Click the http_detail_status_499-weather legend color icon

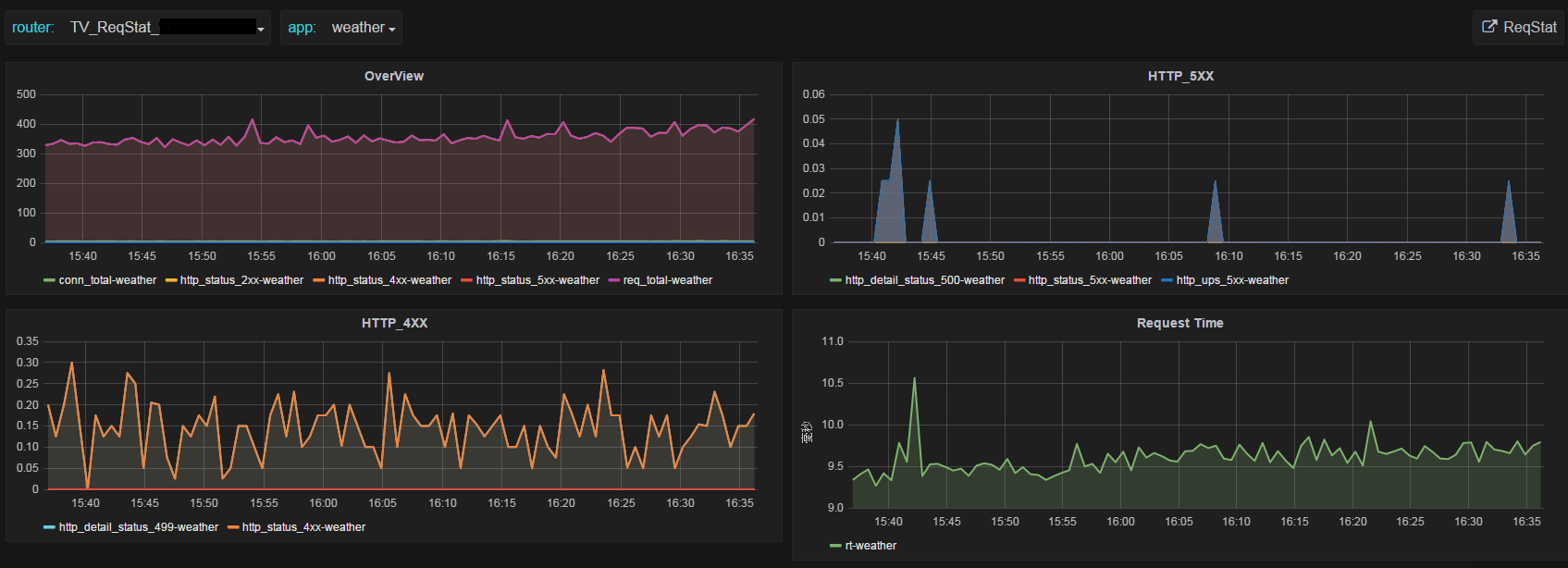[x=49, y=527]
